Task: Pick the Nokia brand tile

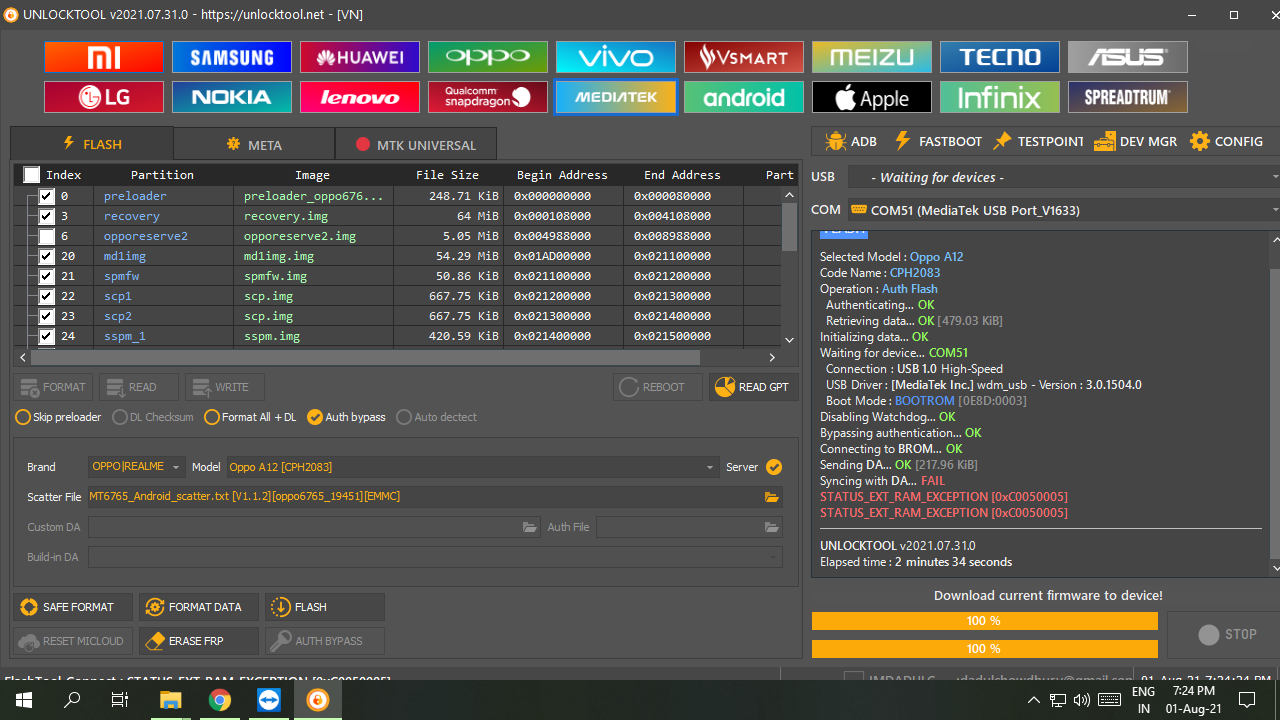Action: pos(232,97)
